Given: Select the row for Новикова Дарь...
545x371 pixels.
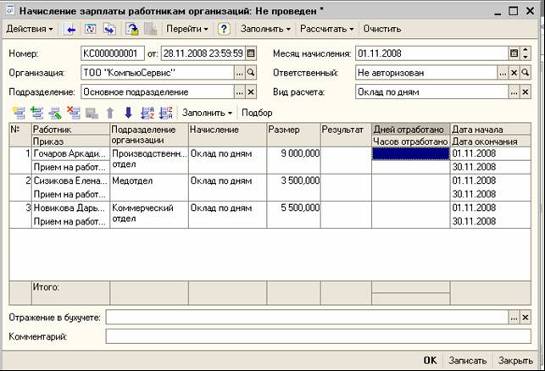Looking at the screenshot, I should 270,215.
